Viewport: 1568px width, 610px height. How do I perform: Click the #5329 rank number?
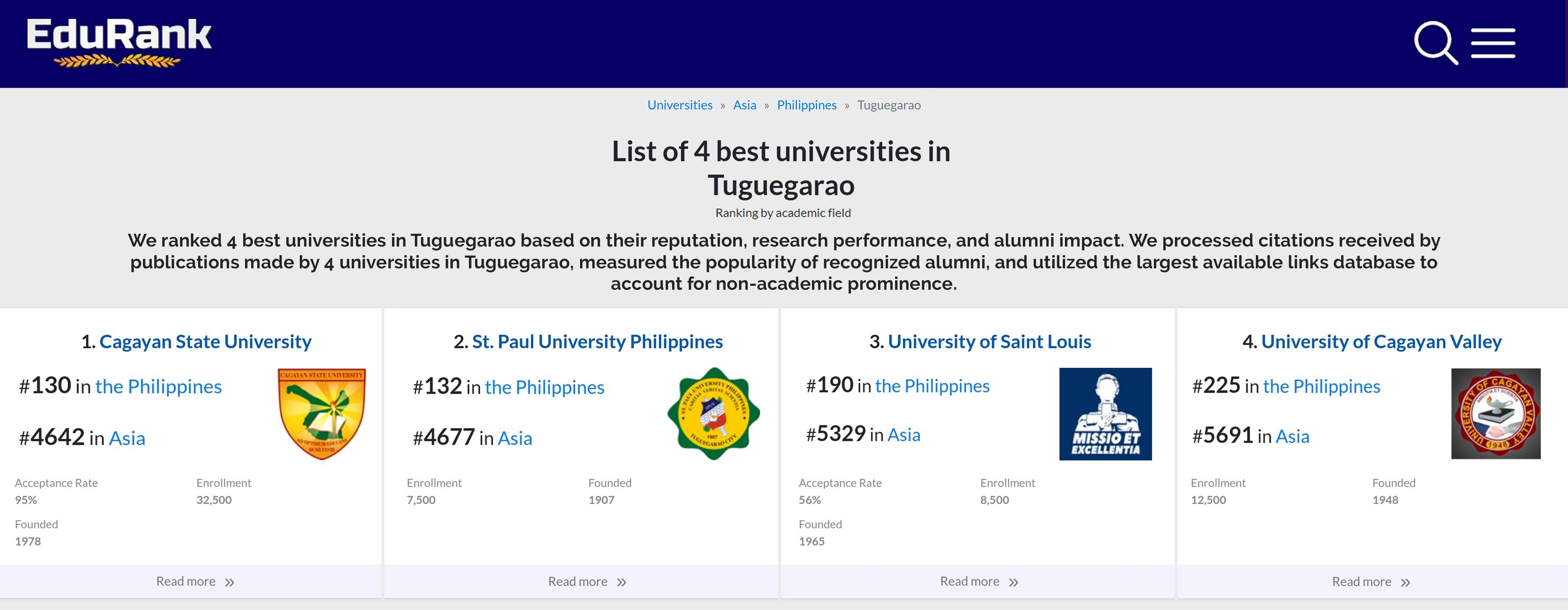click(x=835, y=433)
